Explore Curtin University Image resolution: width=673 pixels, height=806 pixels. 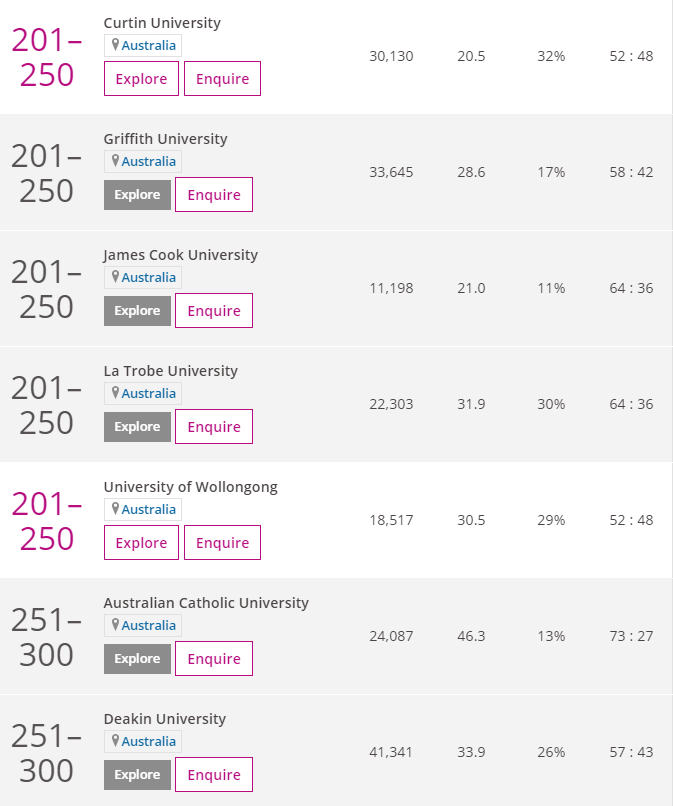[x=141, y=79]
